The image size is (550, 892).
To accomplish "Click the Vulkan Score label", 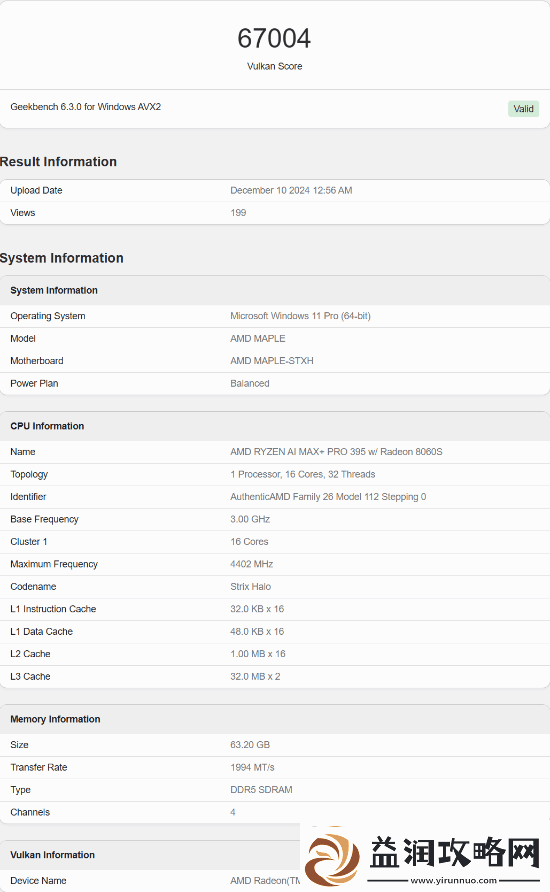I will [275, 67].
